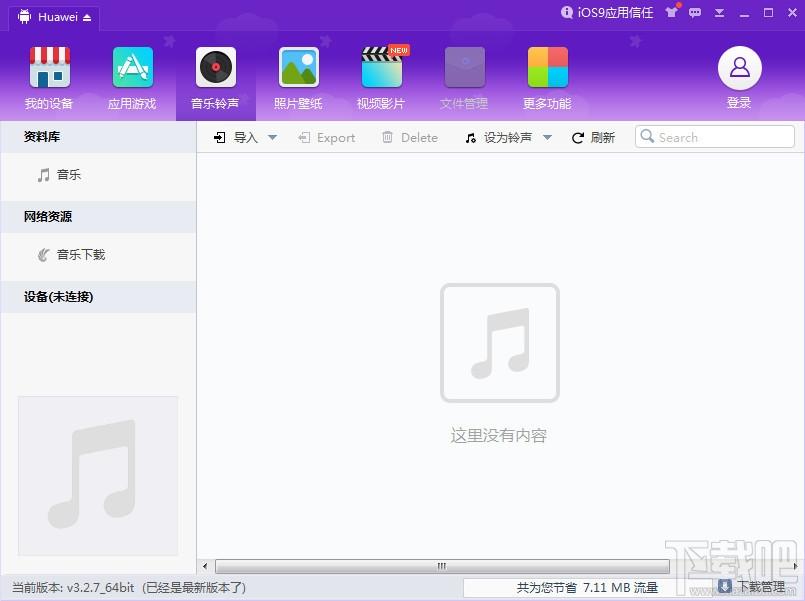Click the Huawei device tab
The image size is (805, 601).
coord(54,17)
